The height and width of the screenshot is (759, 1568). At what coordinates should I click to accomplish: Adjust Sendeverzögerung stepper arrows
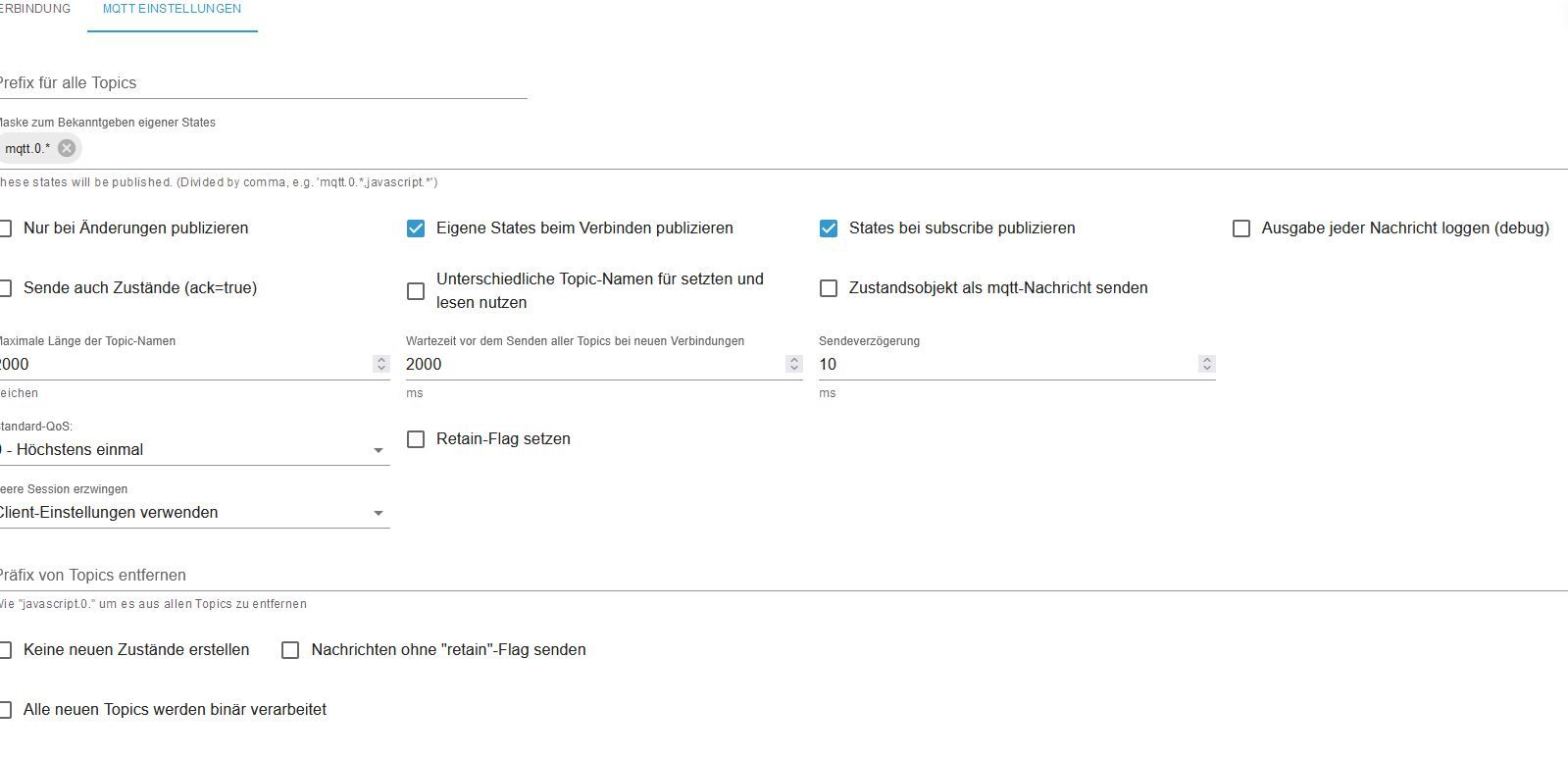tap(1207, 364)
